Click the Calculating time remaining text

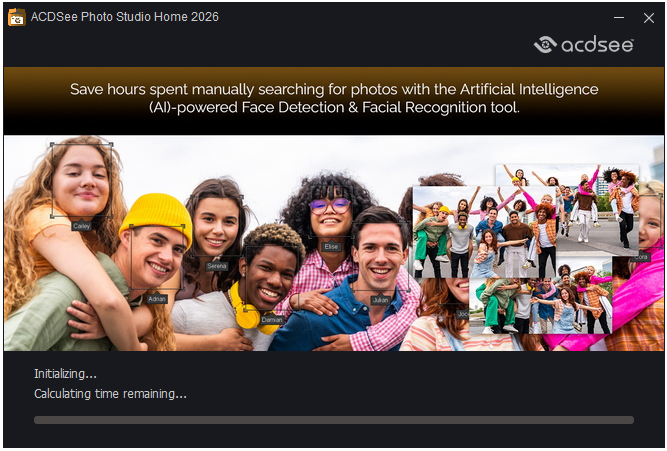click(110, 394)
